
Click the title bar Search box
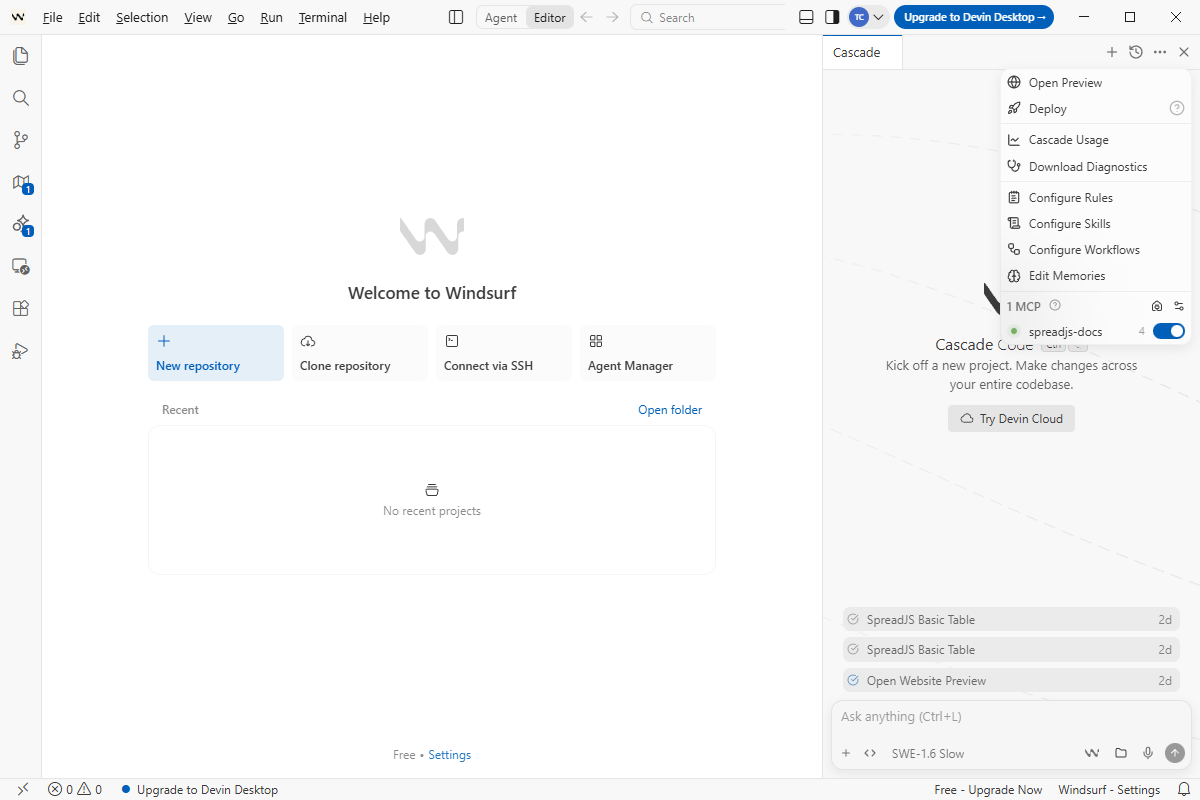[708, 18]
